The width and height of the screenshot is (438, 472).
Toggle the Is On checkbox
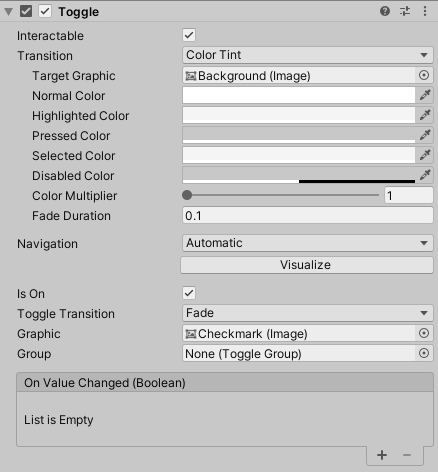point(189,293)
